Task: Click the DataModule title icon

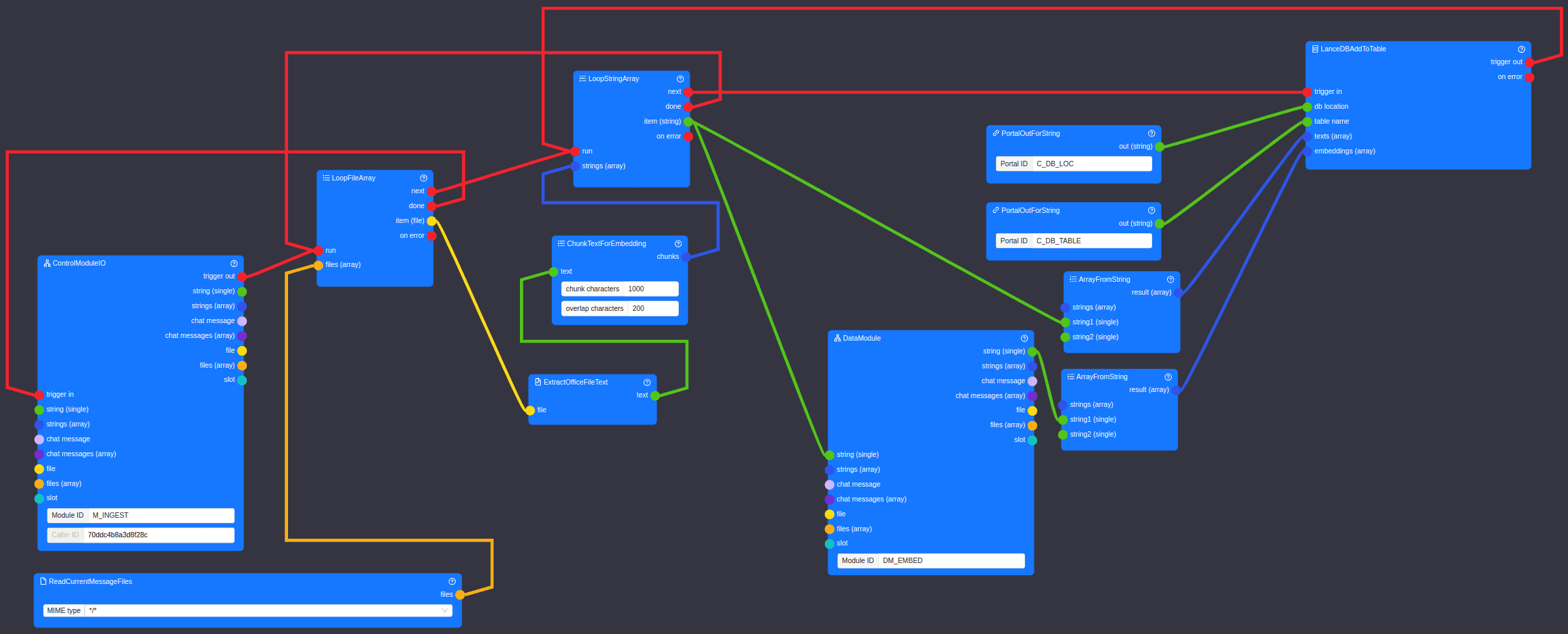Action: pyautogui.click(x=838, y=339)
